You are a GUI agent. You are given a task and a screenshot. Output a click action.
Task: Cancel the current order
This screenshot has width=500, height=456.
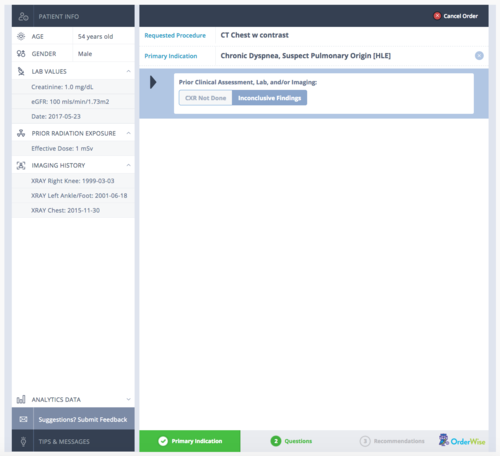point(456,16)
